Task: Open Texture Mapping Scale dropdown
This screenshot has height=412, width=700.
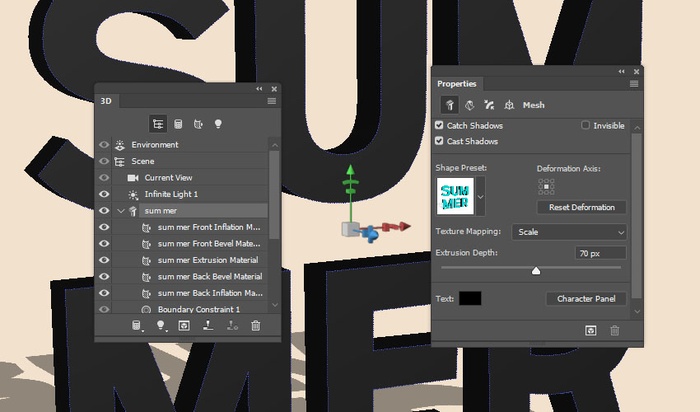Action: (569, 232)
